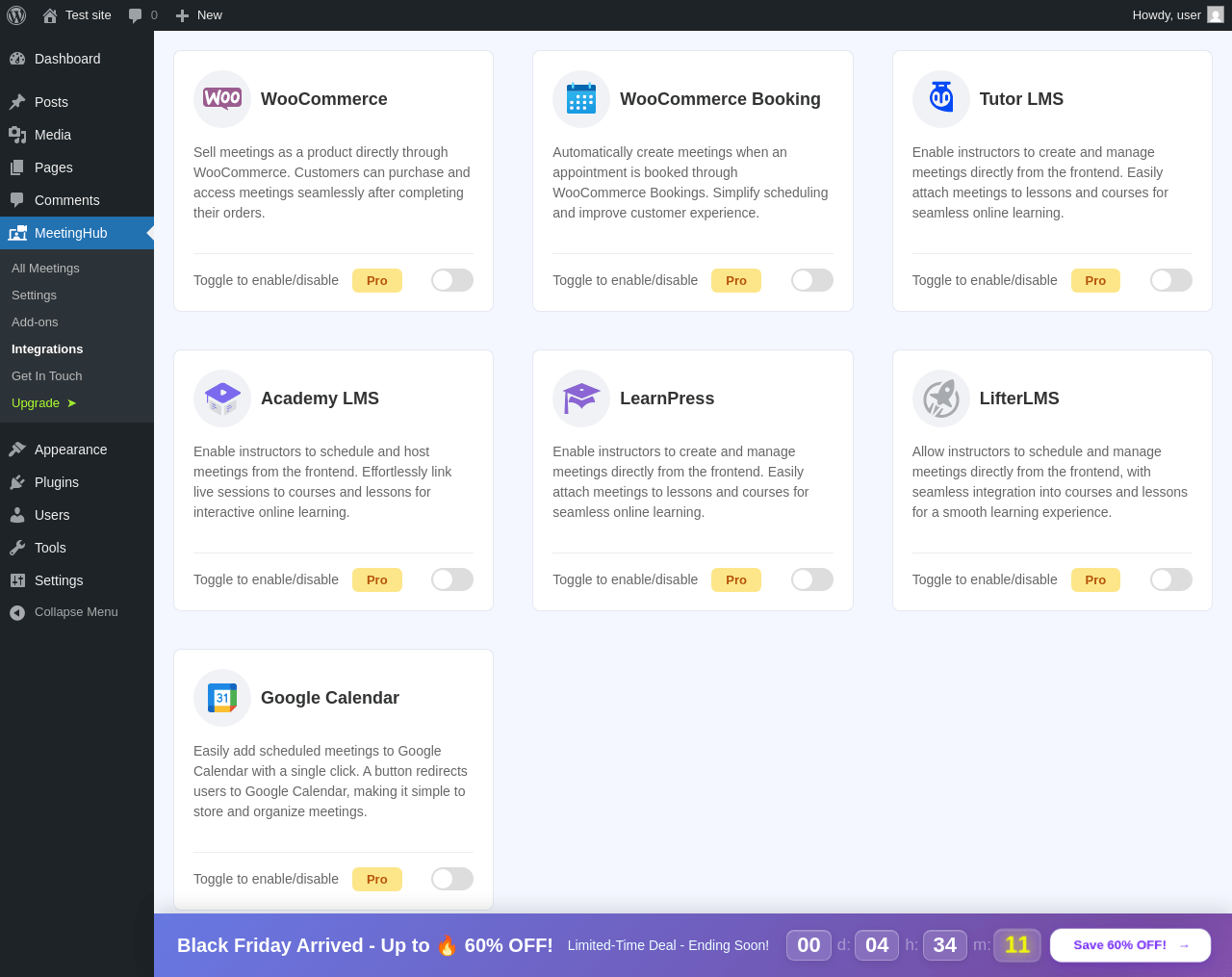Viewport: 1232px width, 977px height.
Task: Click the Pro badge on LearnPress card
Action: coord(736,579)
